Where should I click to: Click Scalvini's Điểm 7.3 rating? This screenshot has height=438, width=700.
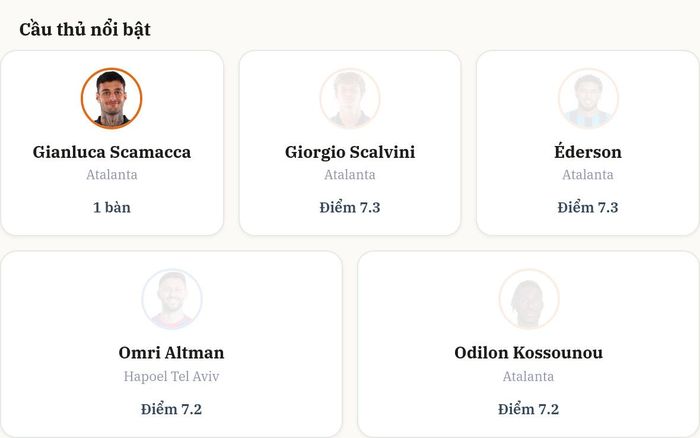350,208
